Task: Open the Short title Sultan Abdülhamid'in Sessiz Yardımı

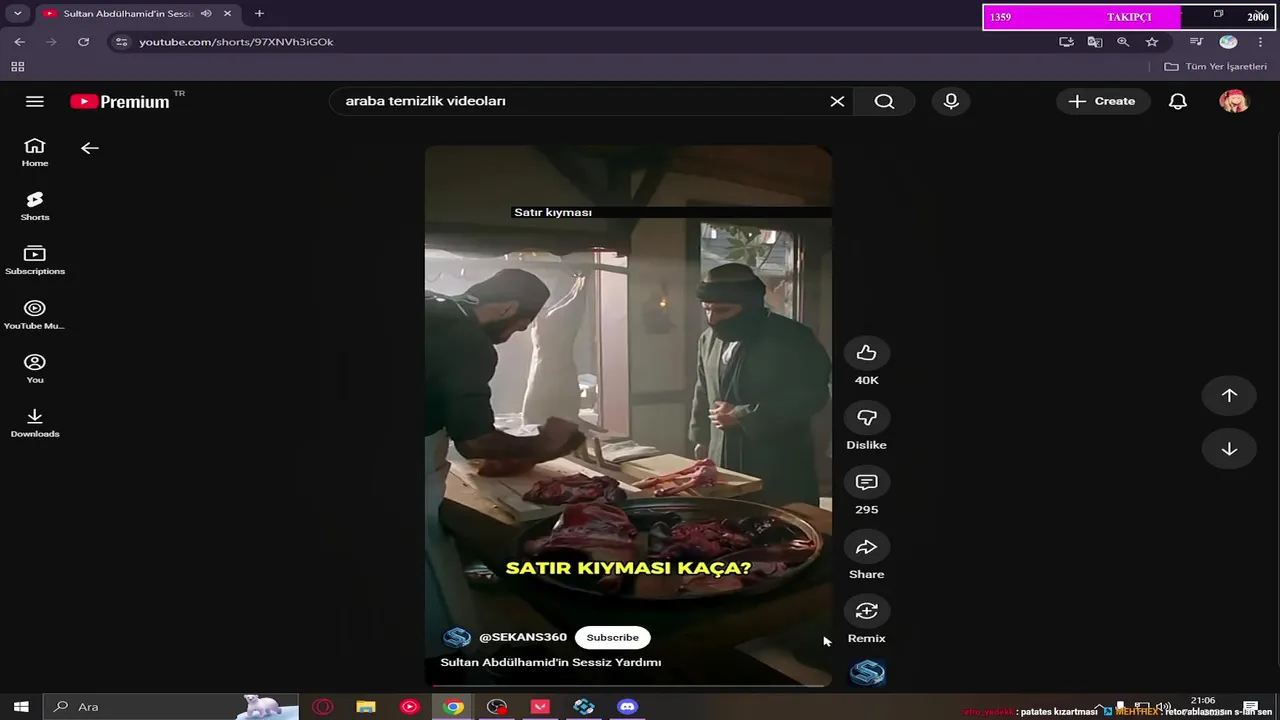Action: [551, 662]
